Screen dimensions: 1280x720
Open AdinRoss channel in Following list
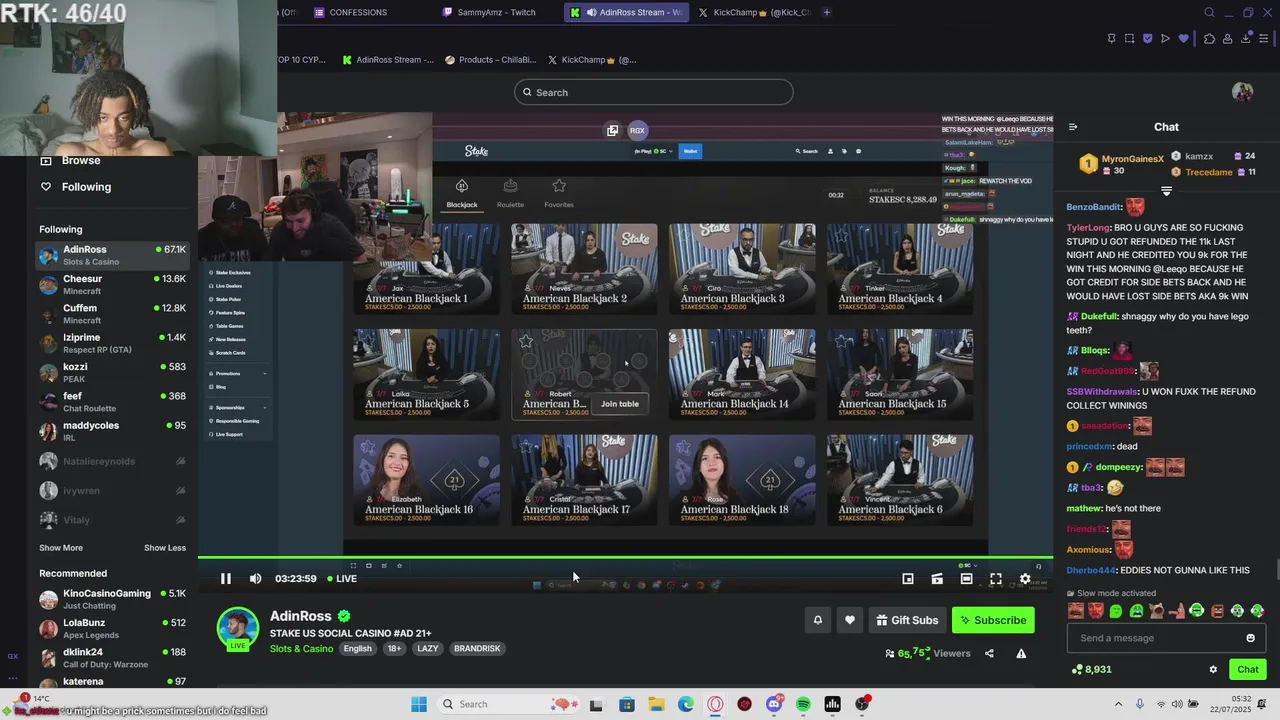point(112,255)
